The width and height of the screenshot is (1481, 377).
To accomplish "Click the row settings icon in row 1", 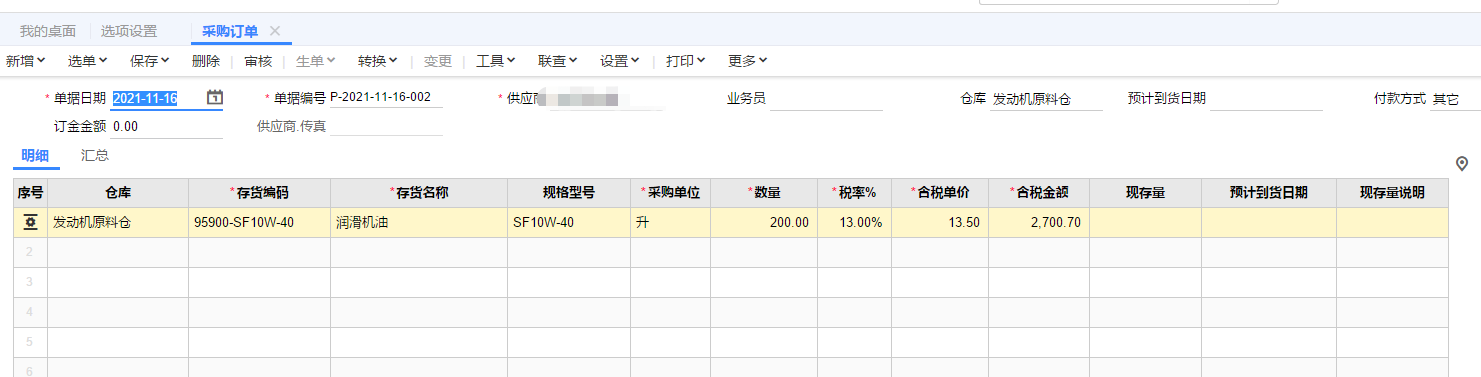I will (x=30, y=222).
